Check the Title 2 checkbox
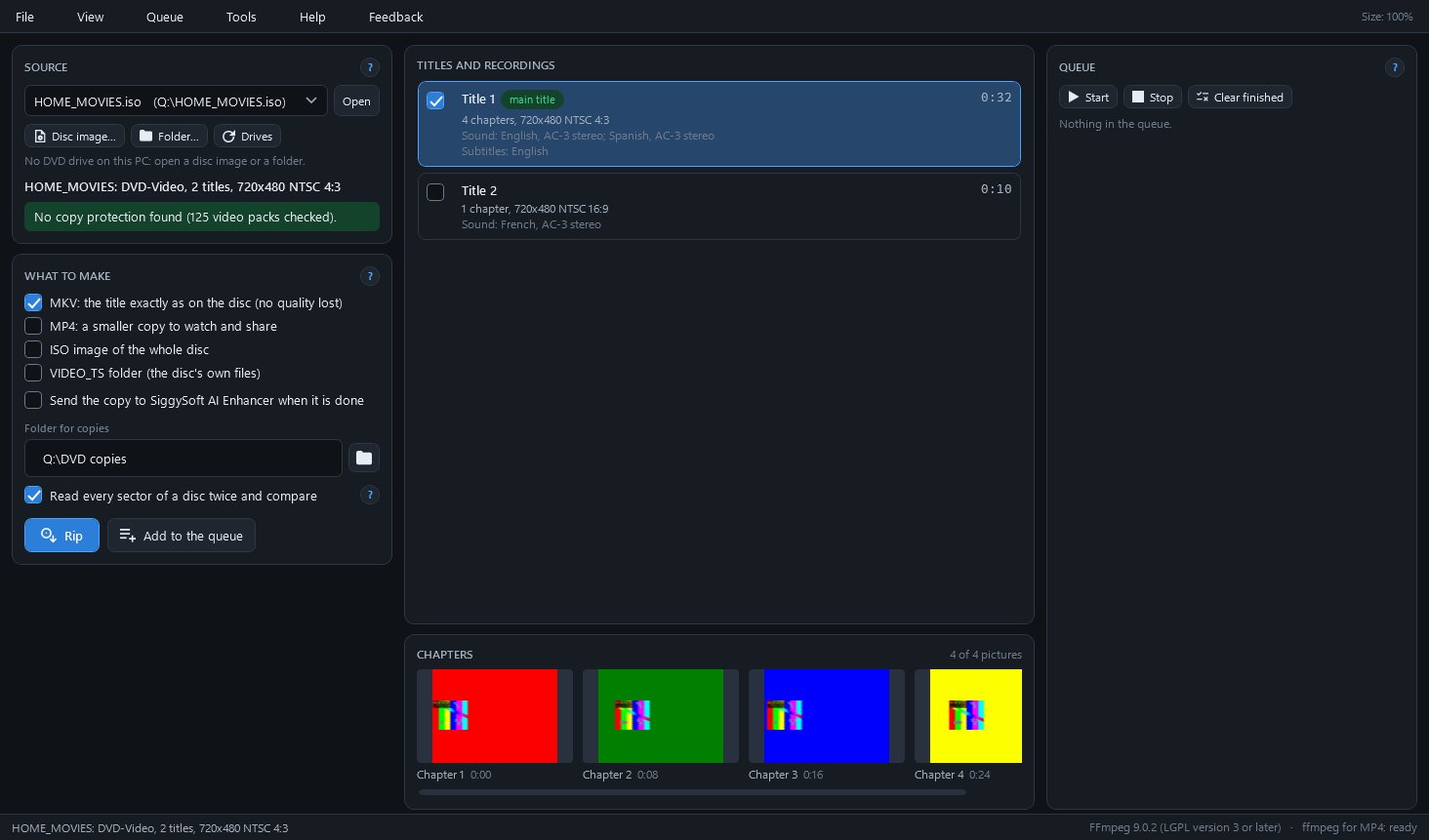The width and height of the screenshot is (1429, 840). pyautogui.click(x=435, y=192)
